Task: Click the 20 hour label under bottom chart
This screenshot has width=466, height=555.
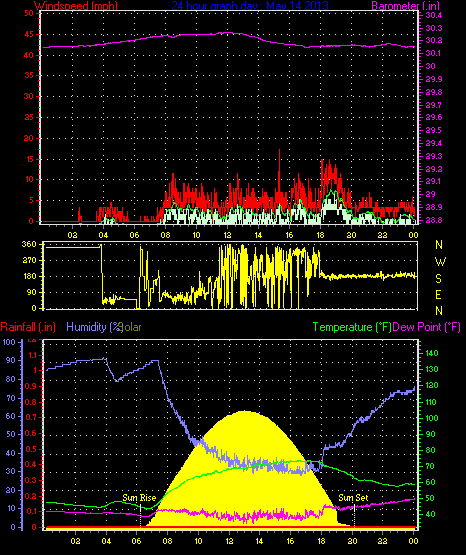Action: click(352, 541)
